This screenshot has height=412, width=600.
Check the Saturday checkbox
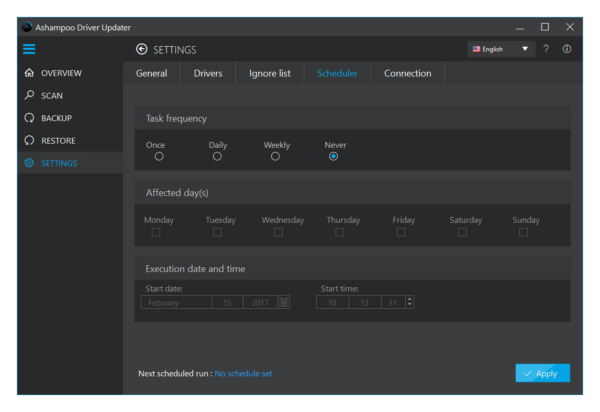tap(462, 232)
